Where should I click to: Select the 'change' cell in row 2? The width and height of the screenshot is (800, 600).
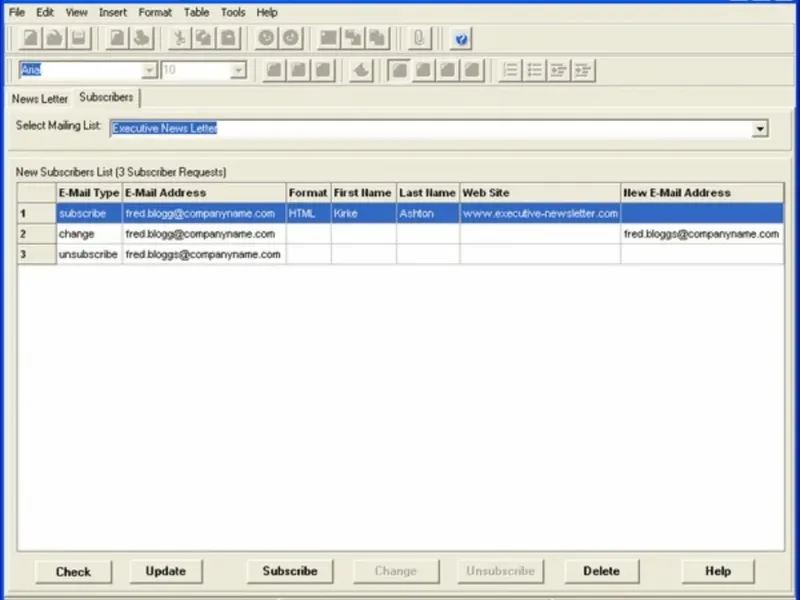coord(89,234)
